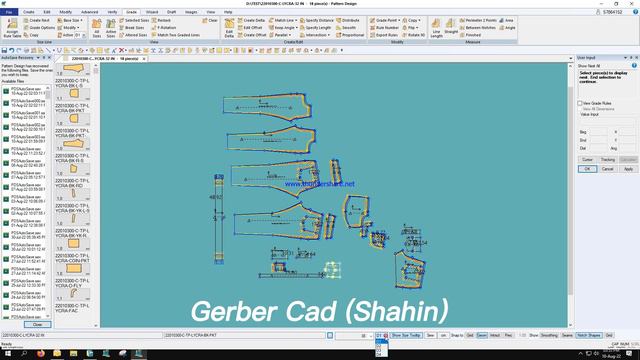Open Copy dropdown in Modify group
Screen dimensions: 640x360
[411, 20]
